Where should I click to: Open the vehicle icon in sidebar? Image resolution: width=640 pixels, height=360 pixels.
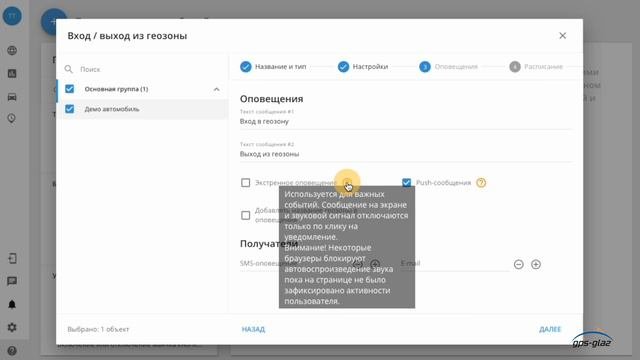12,97
